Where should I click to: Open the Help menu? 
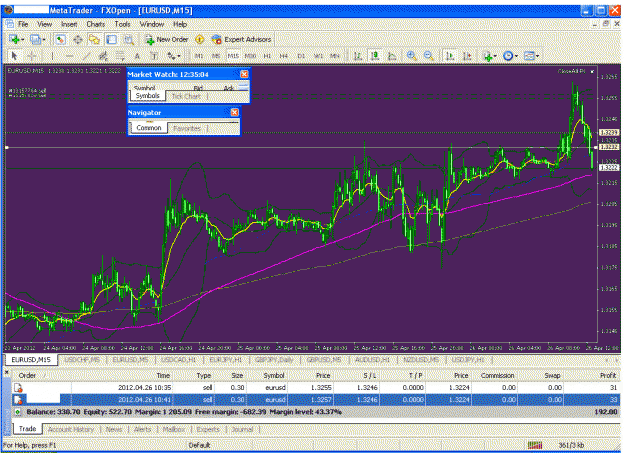pos(180,24)
